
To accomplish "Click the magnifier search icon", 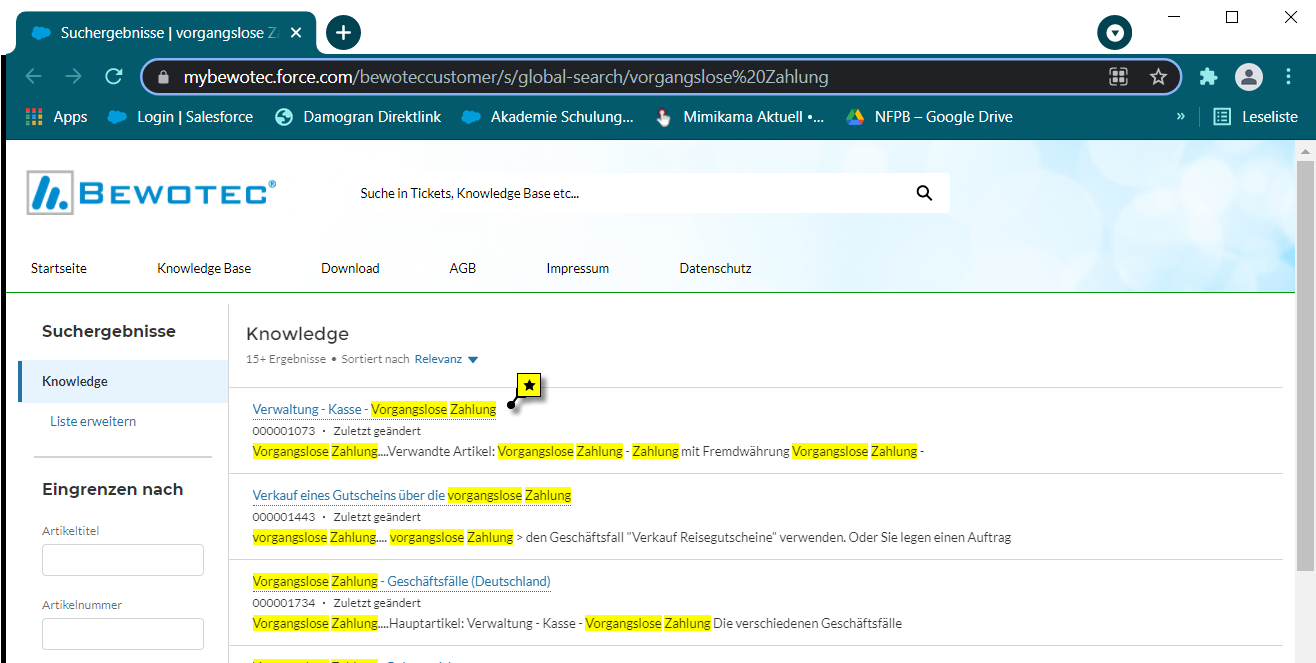I will tap(924, 193).
